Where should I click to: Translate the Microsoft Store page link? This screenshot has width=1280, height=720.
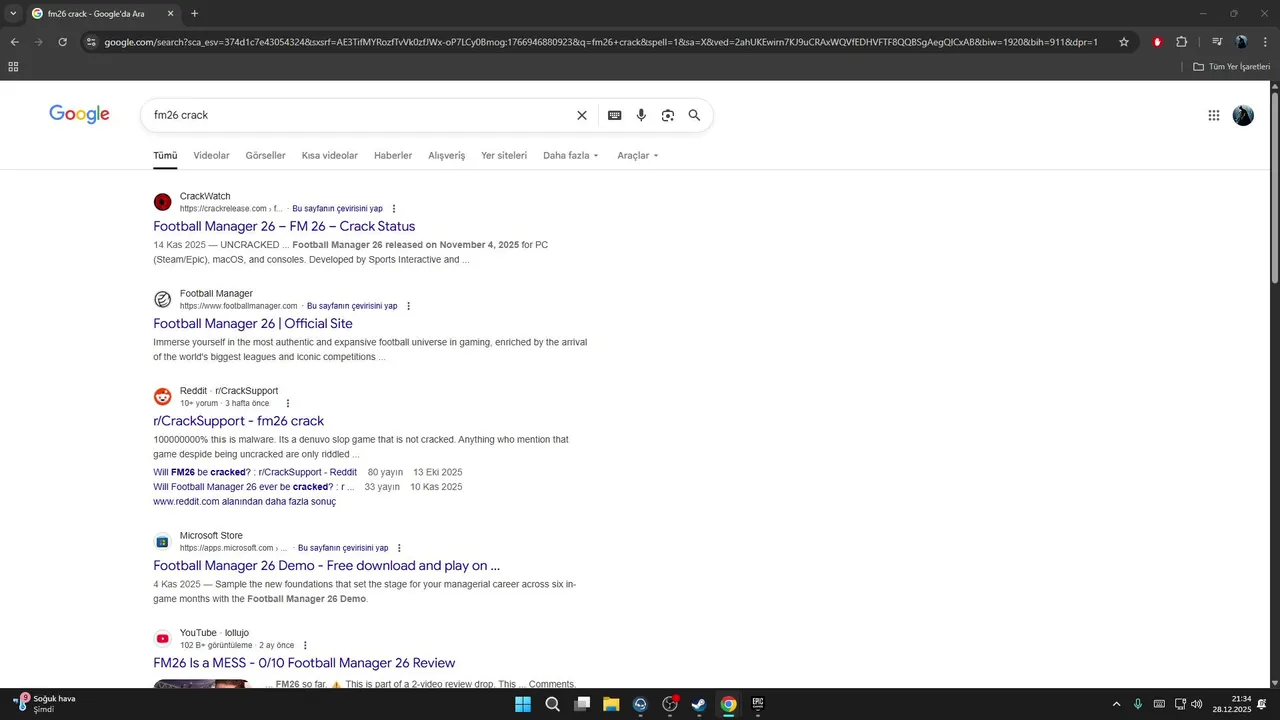(x=343, y=548)
